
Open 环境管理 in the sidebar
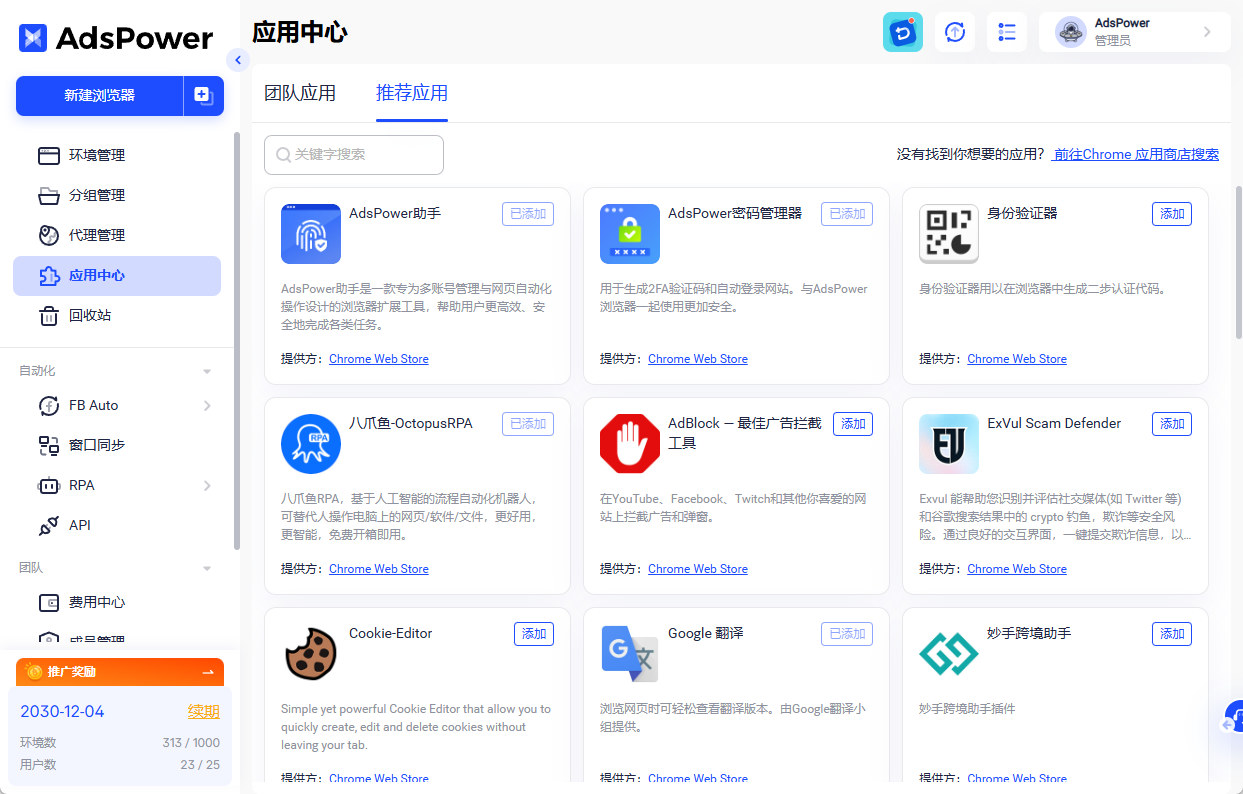[117, 155]
